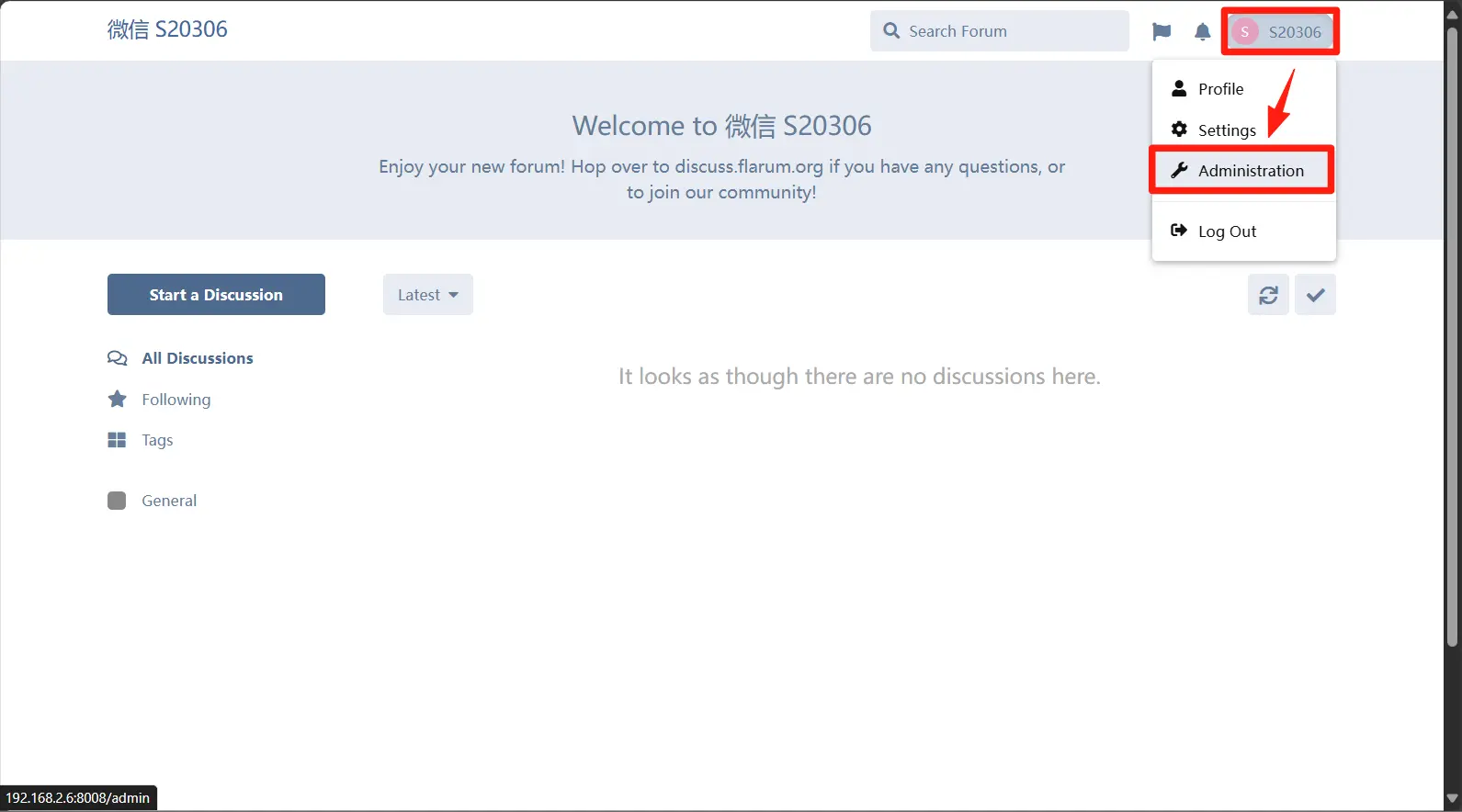Choose Administration in the dropdown menu
Viewport: 1462px width, 812px height.
[x=1250, y=171]
